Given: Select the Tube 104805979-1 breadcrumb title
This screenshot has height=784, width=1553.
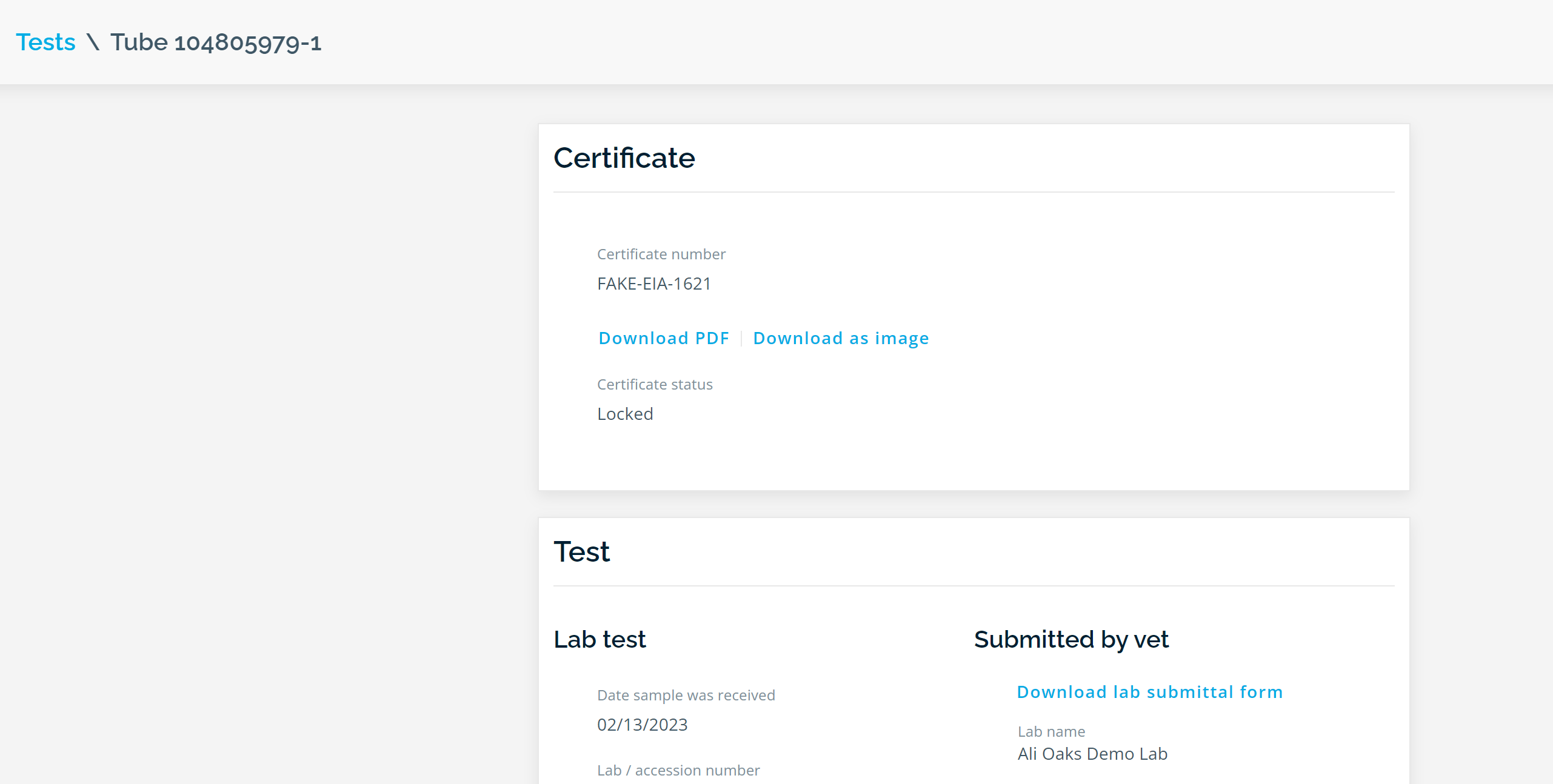Looking at the screenshot, I should (216, 42).
